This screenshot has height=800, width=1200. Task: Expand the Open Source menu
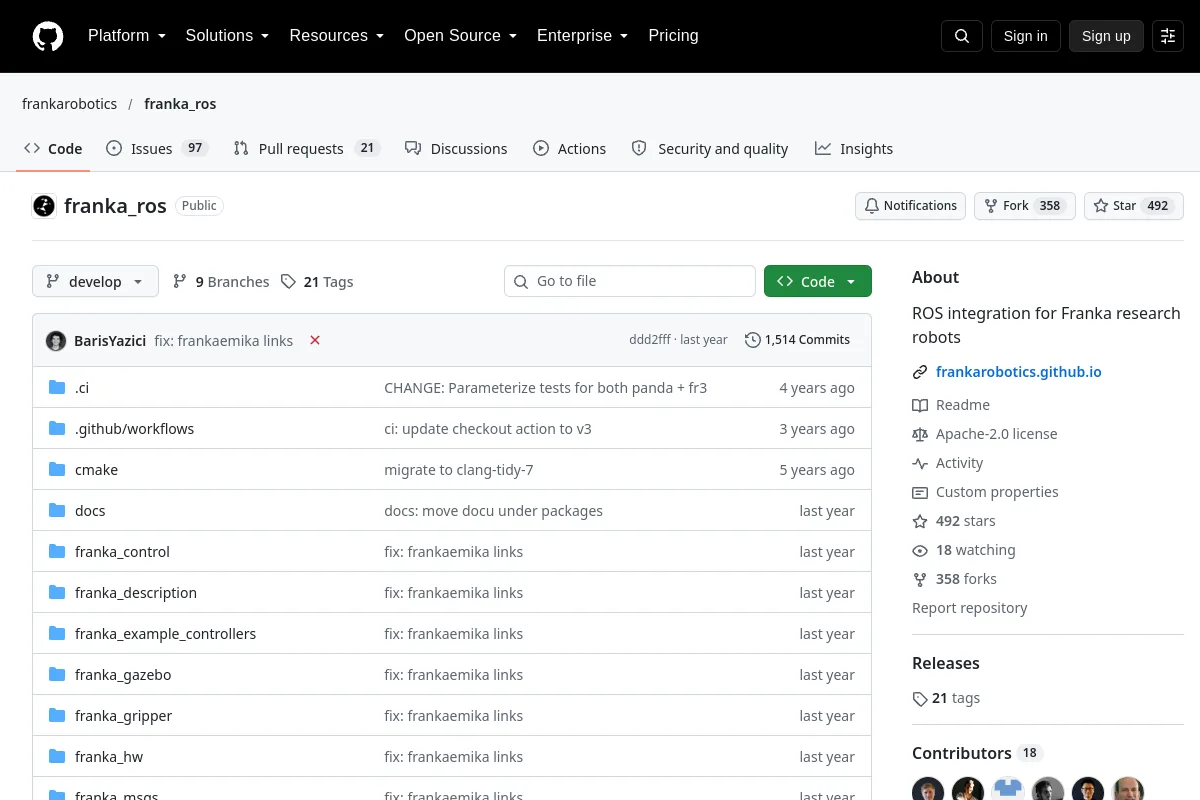pos(460,36)
